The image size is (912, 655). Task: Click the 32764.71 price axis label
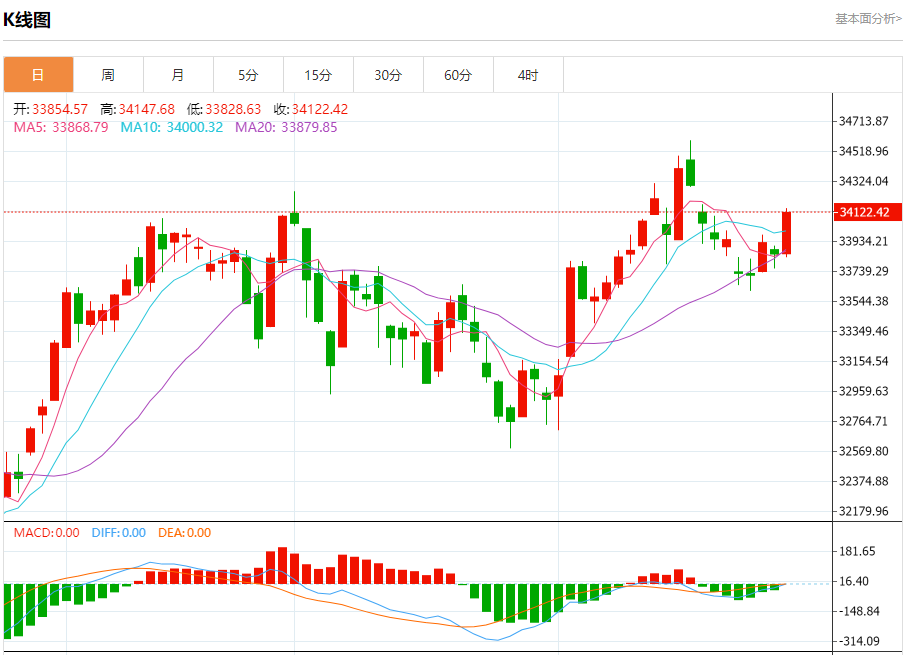click(863, 421)
